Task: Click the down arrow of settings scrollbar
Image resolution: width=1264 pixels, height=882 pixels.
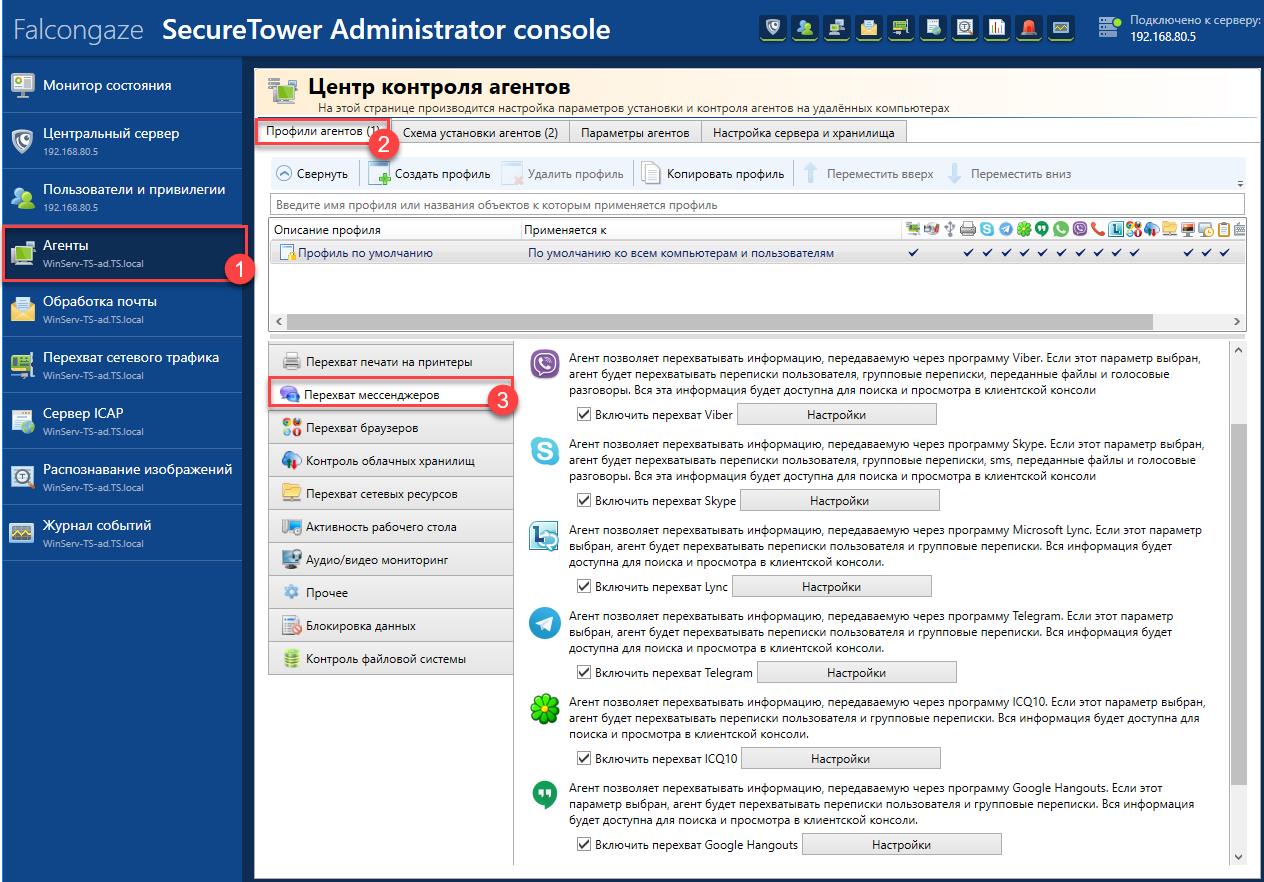Action: click(x=1239, y=857)
